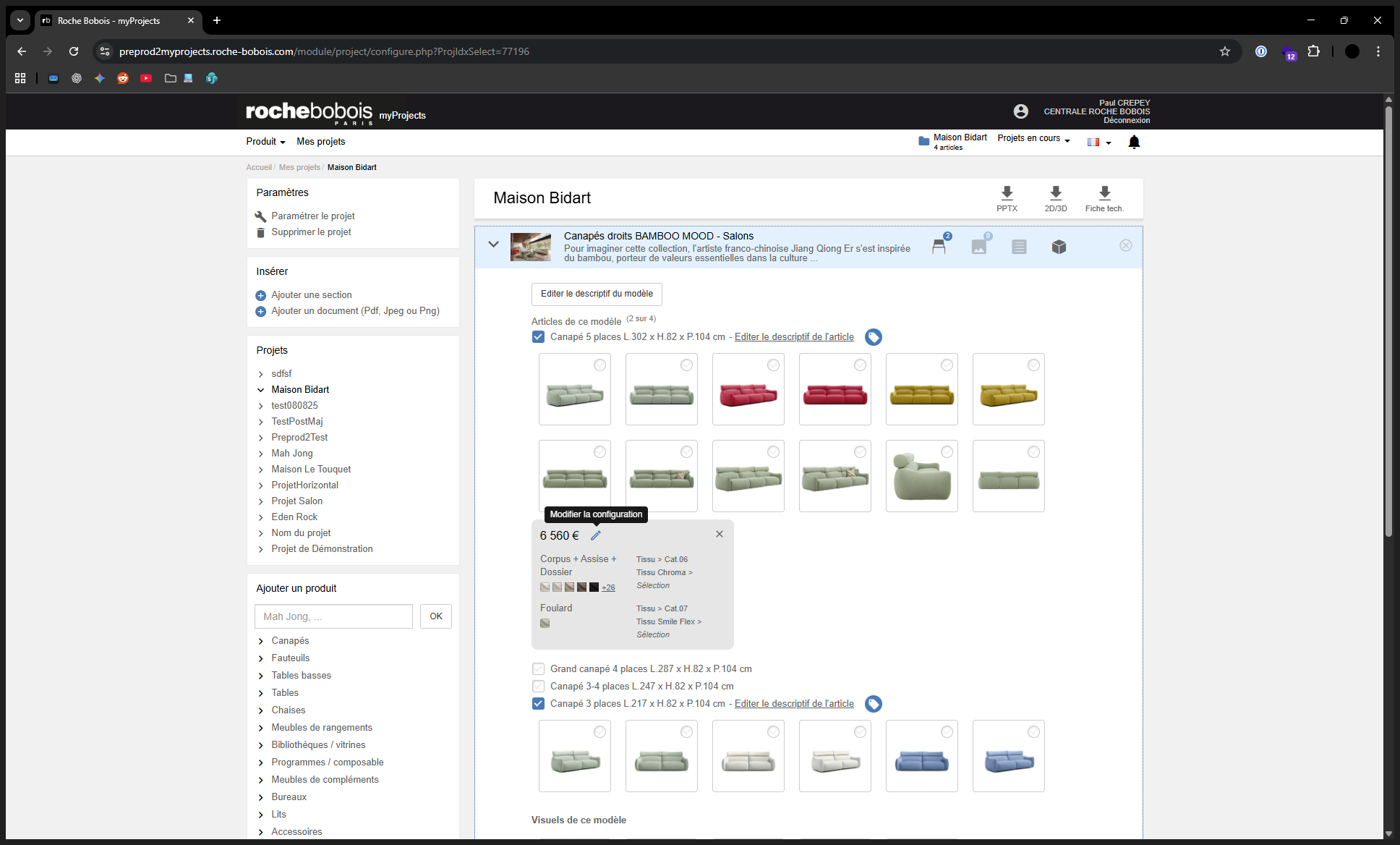Viewport: 1400px width, 845px height.
Task: Click the pencil icon to modify configuration
Action: [x=596, y=535]
